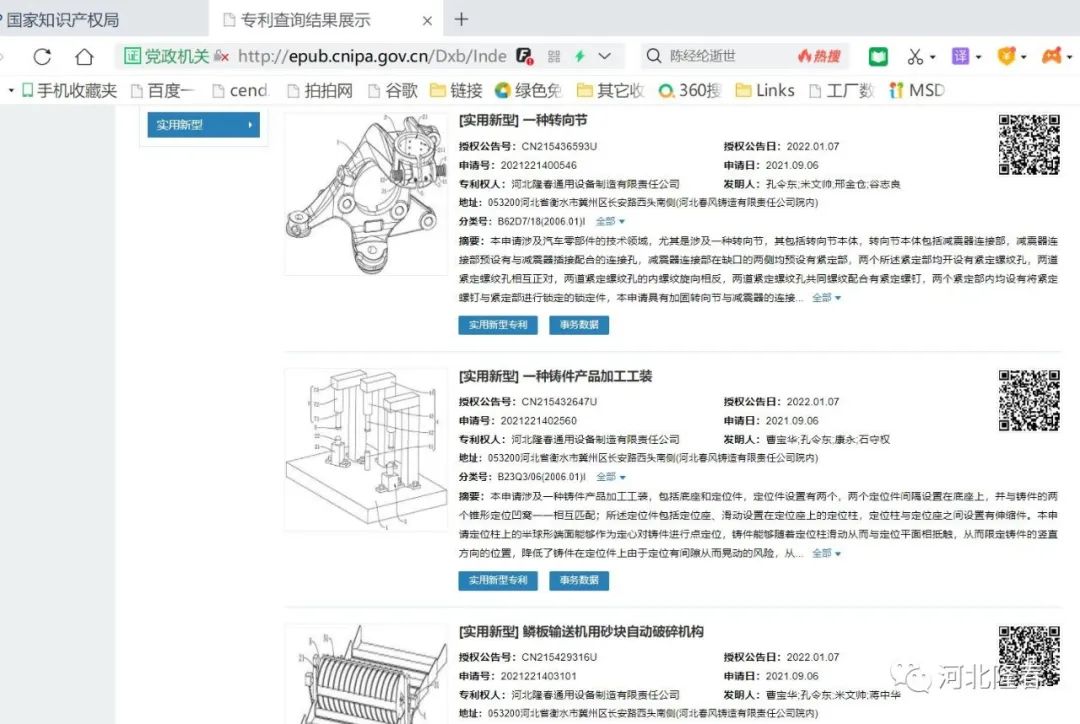Expand full abstract of 一种转向节 patent
1080x724 pixels.
click(826, 298)
